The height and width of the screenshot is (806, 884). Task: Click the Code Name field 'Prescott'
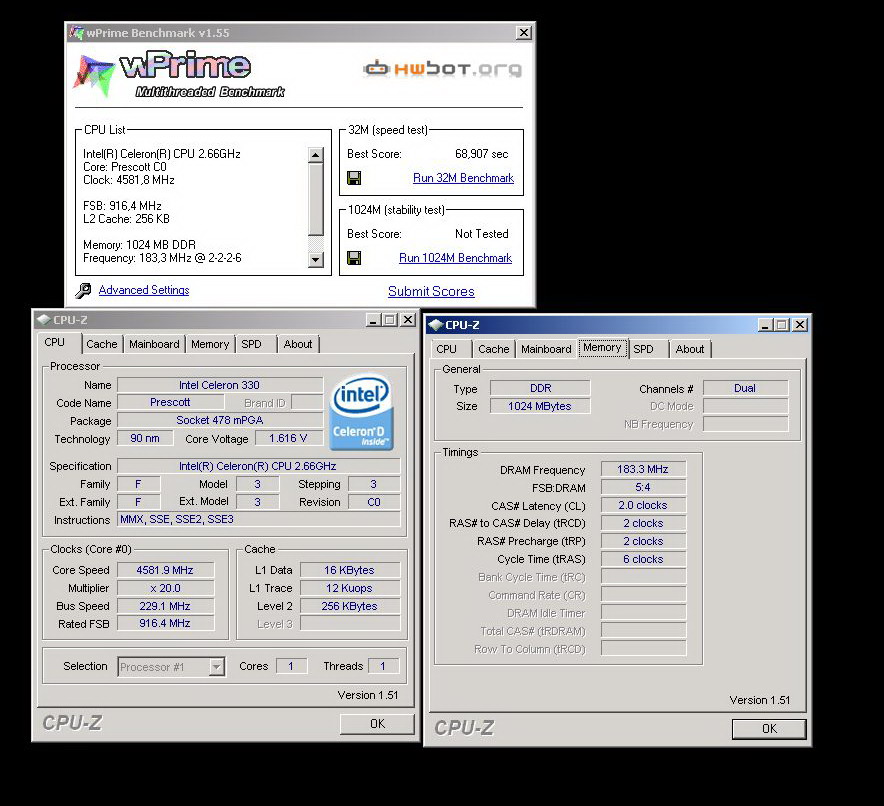(170, 402)
